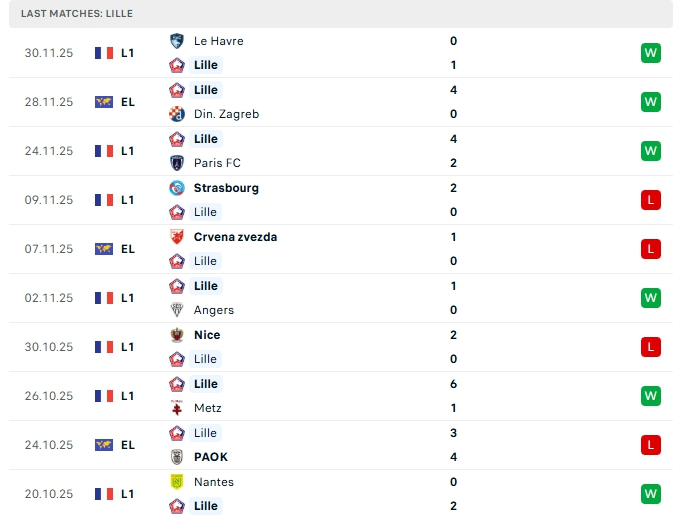Image resolution: width=682 pixels, height=518 pixels.
Task: Click the Paris FC club crest
Action: tap(177, 163)
